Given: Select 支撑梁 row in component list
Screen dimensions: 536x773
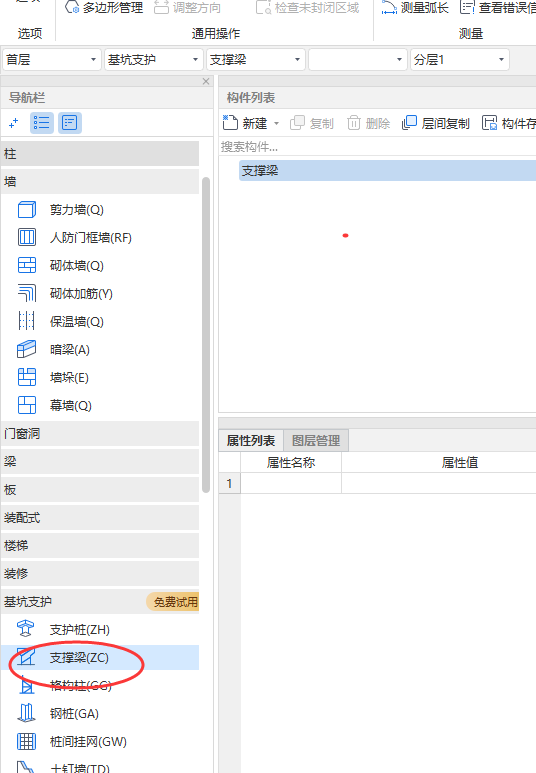Looking at the screenshot, I should pyautogui.click(x=388, y=171).
